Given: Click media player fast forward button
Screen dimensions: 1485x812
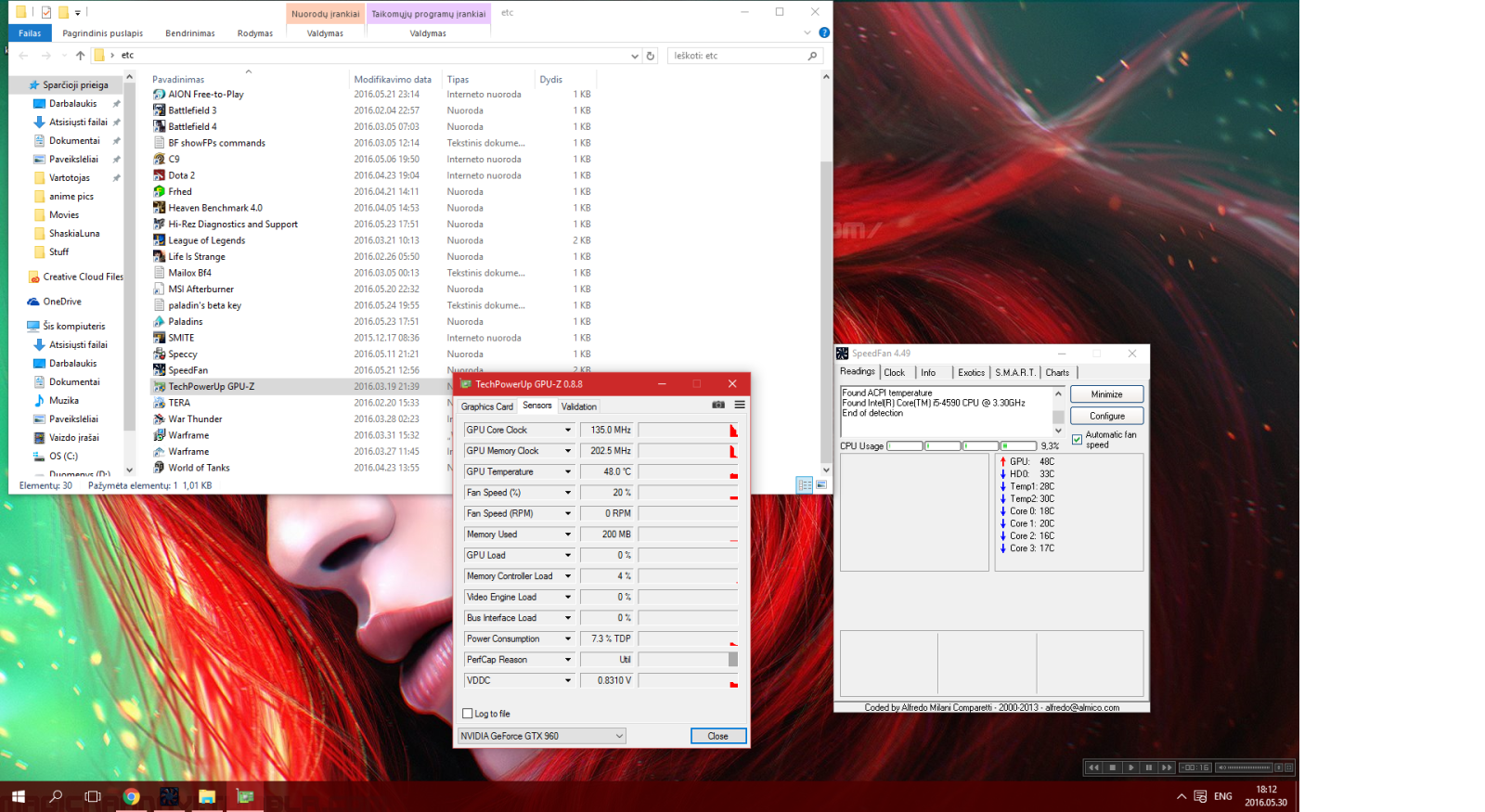Looking at the screenshot, I should coord(1167,767).
